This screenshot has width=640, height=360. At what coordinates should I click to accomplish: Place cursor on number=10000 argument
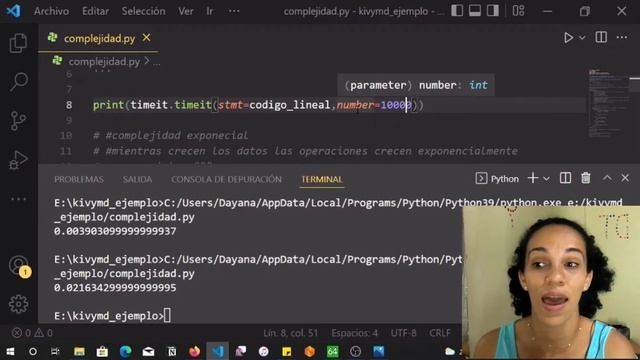(x=374, y=105)
